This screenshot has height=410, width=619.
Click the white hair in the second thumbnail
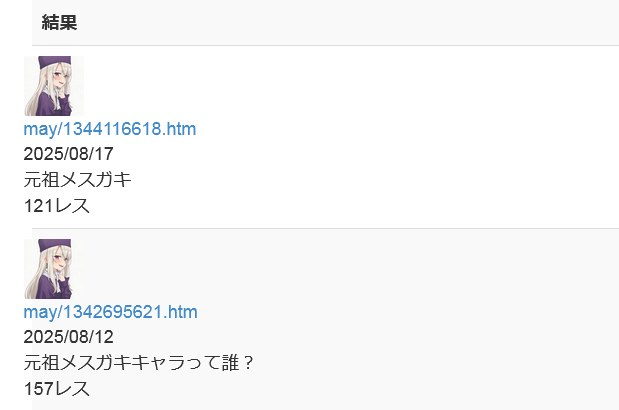pyautogui.click(x=36, y=279)
